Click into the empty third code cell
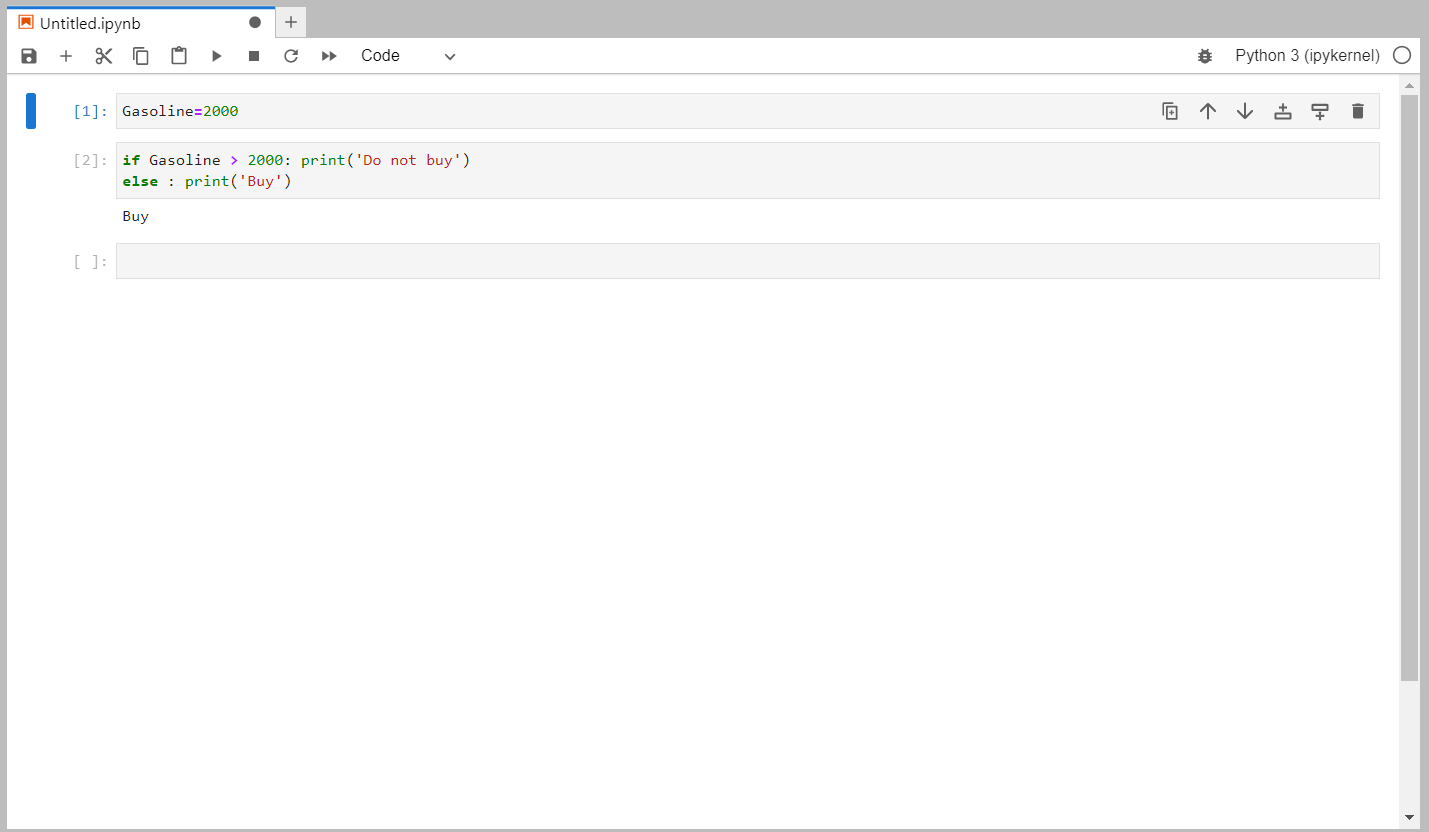 pos(748,261)
